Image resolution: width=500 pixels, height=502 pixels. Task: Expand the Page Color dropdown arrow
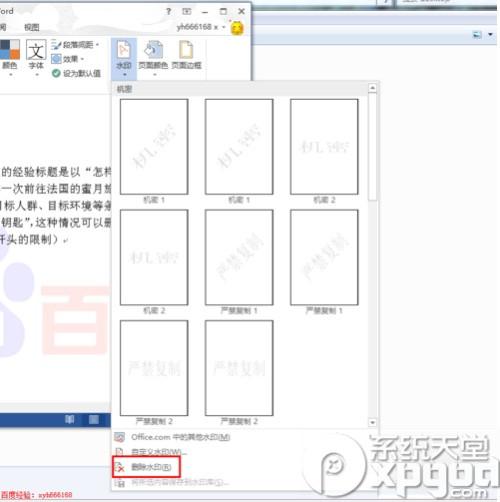pyautogui.click(x=154, y=75)
